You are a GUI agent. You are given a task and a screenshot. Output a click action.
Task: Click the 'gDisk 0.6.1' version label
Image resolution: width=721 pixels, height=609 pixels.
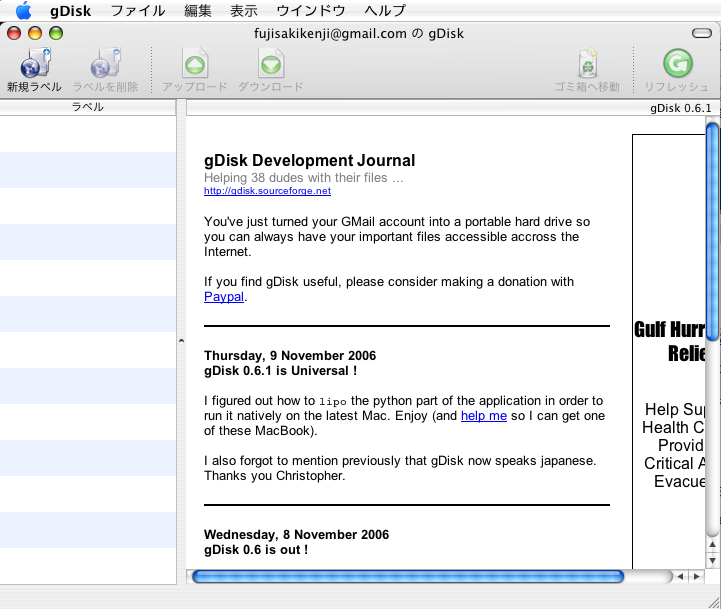click(681, 108)
